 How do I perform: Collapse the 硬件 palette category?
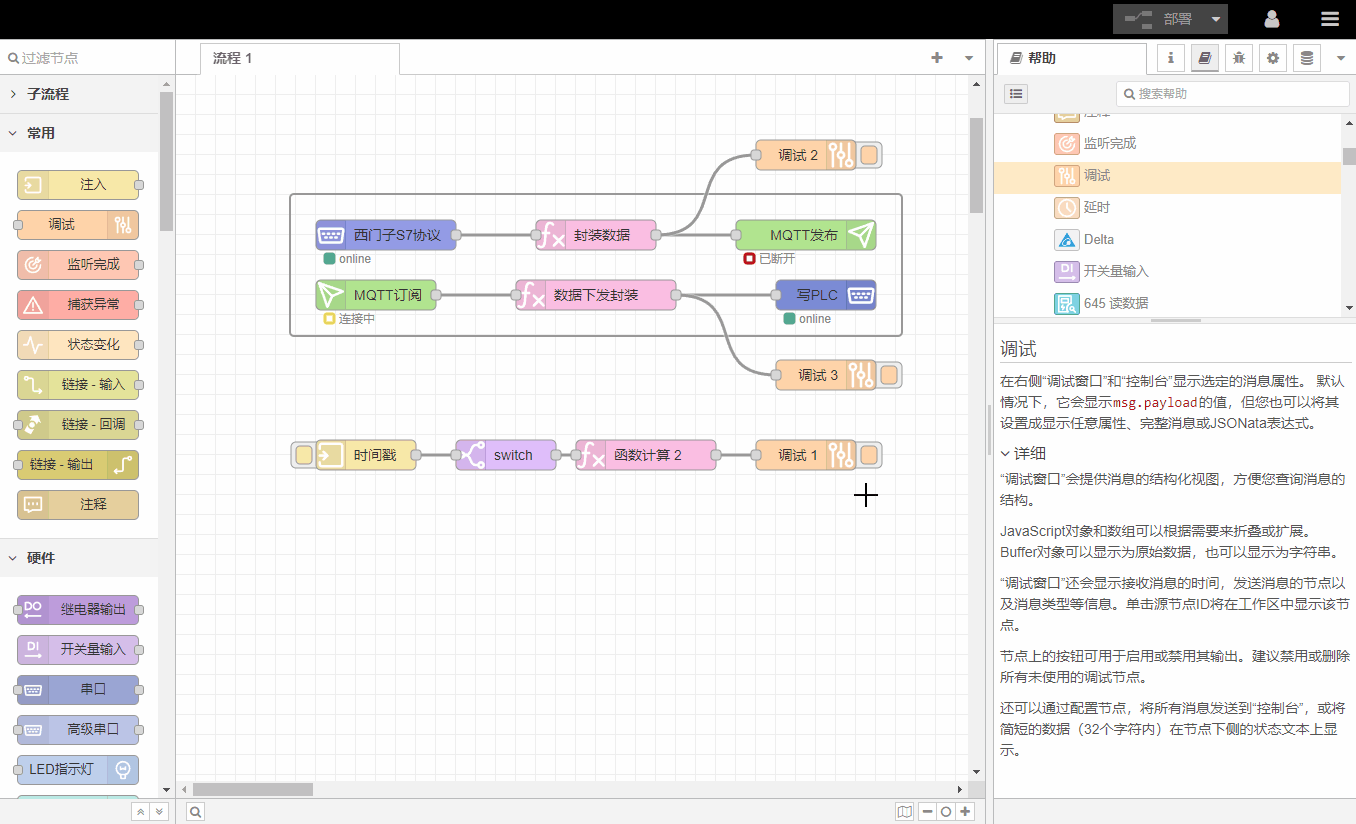[14, 558]
